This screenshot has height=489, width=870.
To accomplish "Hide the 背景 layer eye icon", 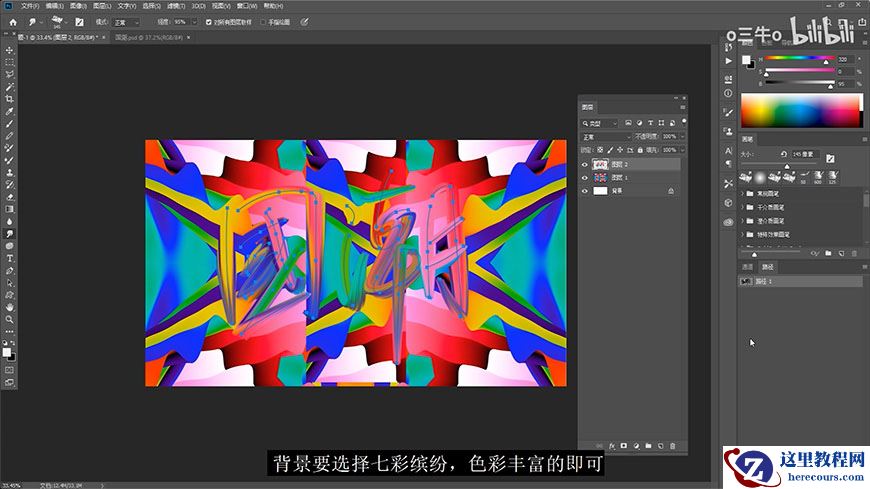I will coord(584,191).
